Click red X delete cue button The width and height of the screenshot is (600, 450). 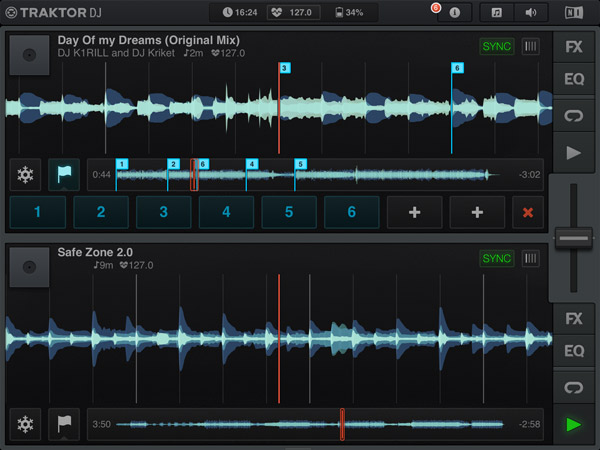pyautogui.click(x=528, y=212)
